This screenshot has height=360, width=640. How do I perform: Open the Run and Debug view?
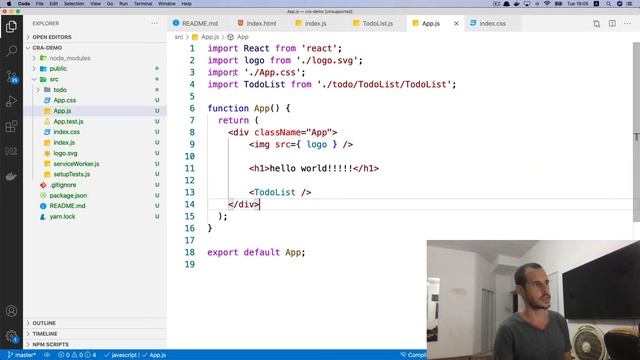[x=11, y=101]
